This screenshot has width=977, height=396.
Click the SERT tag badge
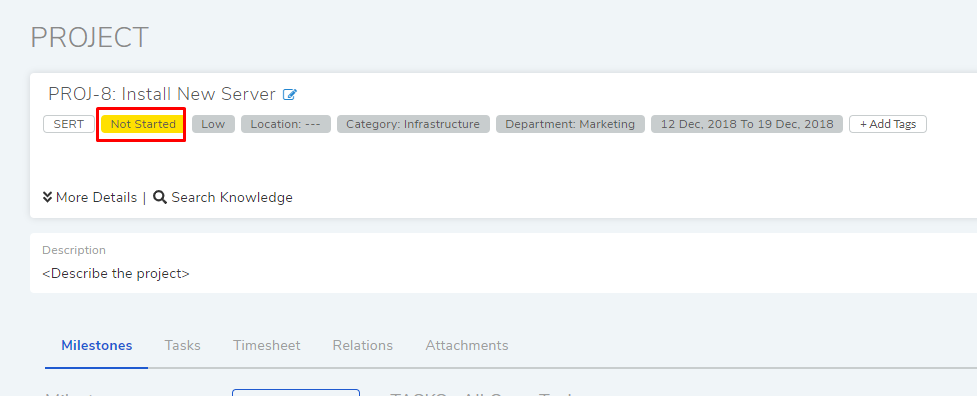69,124
